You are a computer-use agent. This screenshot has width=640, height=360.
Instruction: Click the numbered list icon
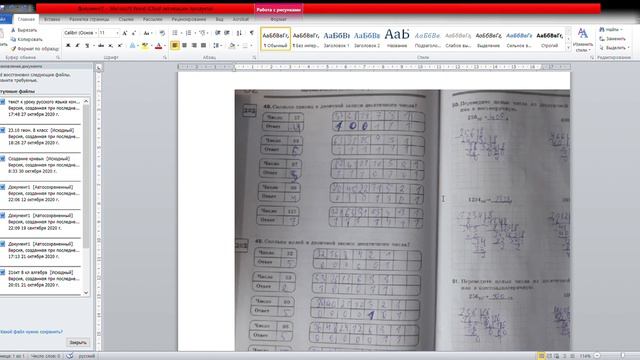pyautogui.click(x=188, y=33)
